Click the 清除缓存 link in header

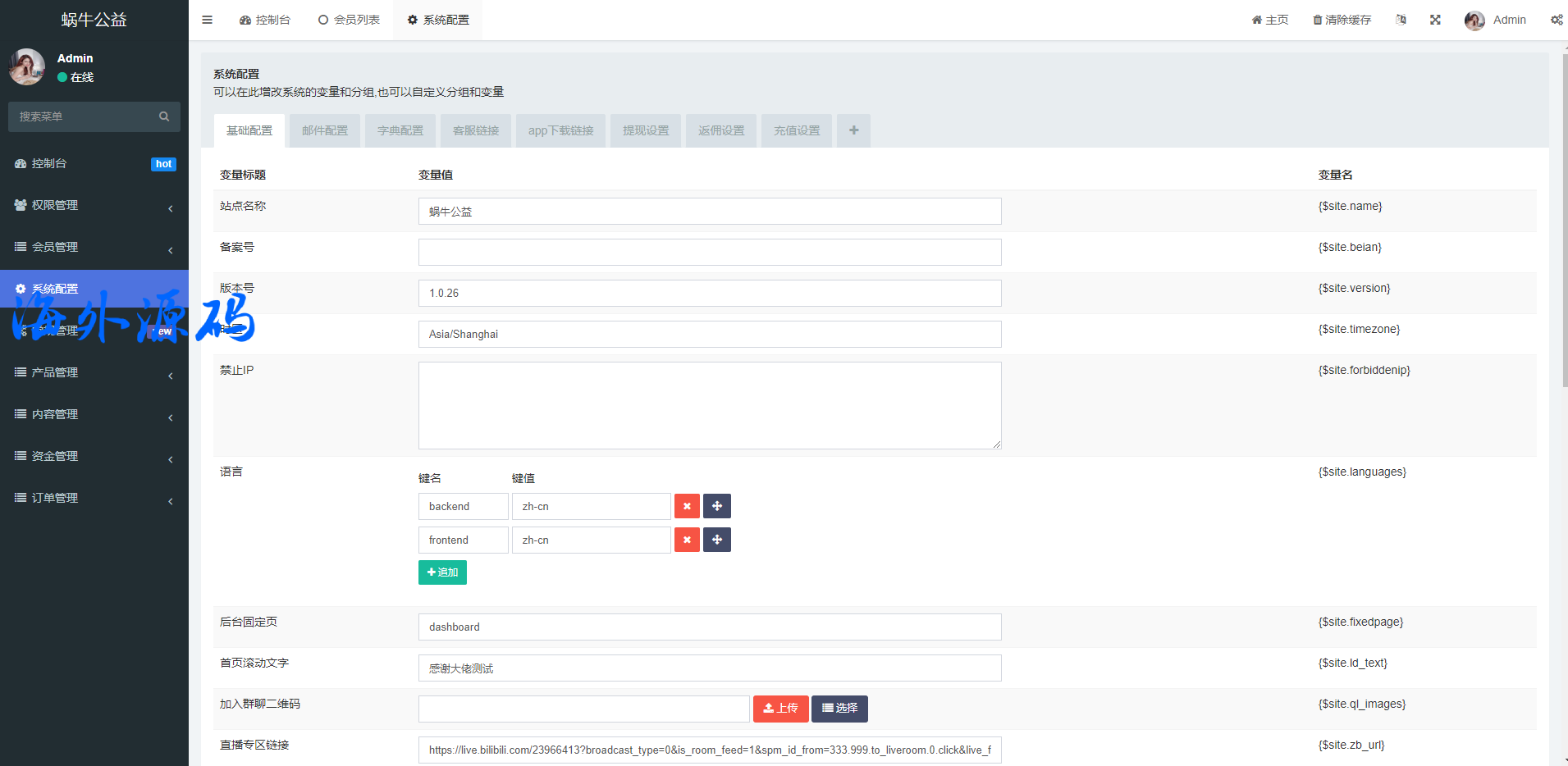(1342, 20)
